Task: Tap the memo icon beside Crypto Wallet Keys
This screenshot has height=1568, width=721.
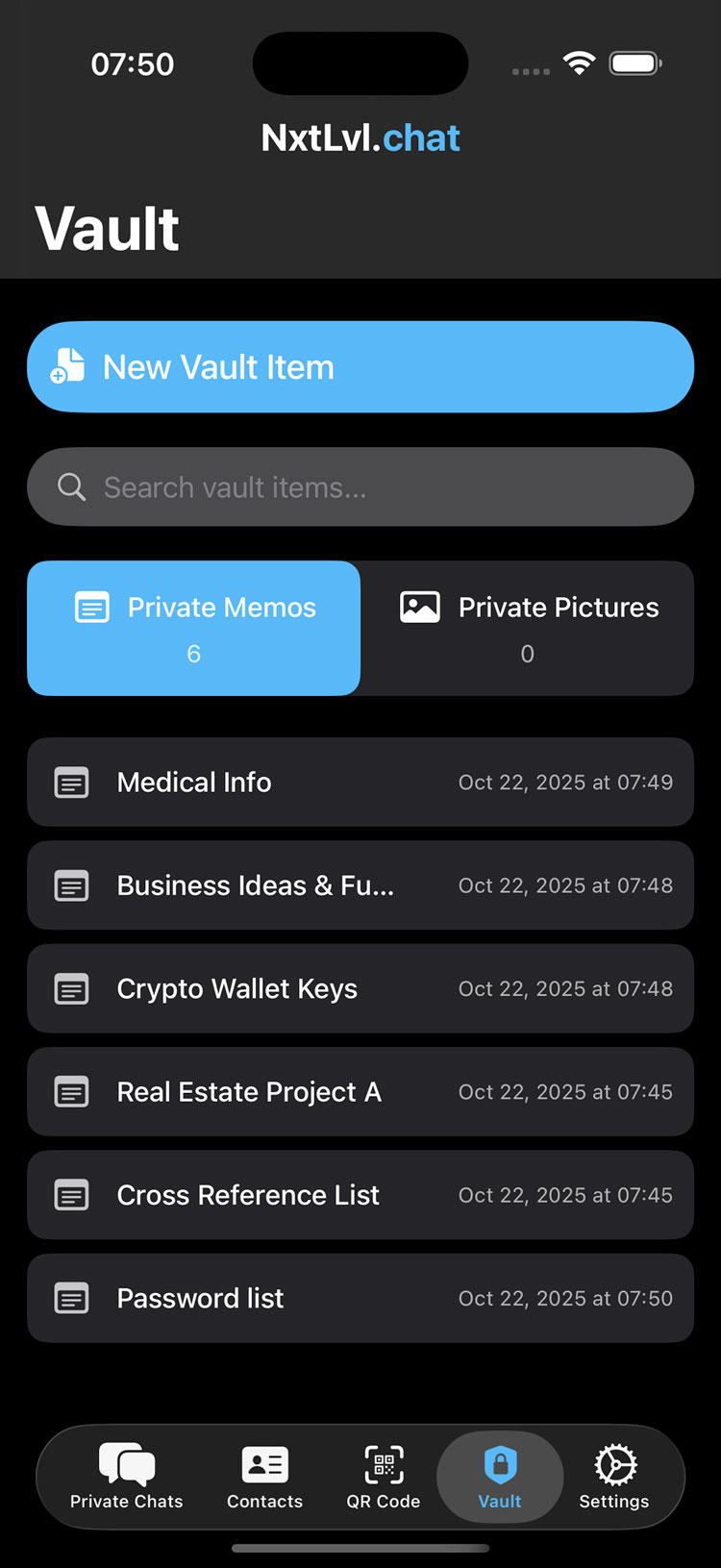Action: point(72,988)
